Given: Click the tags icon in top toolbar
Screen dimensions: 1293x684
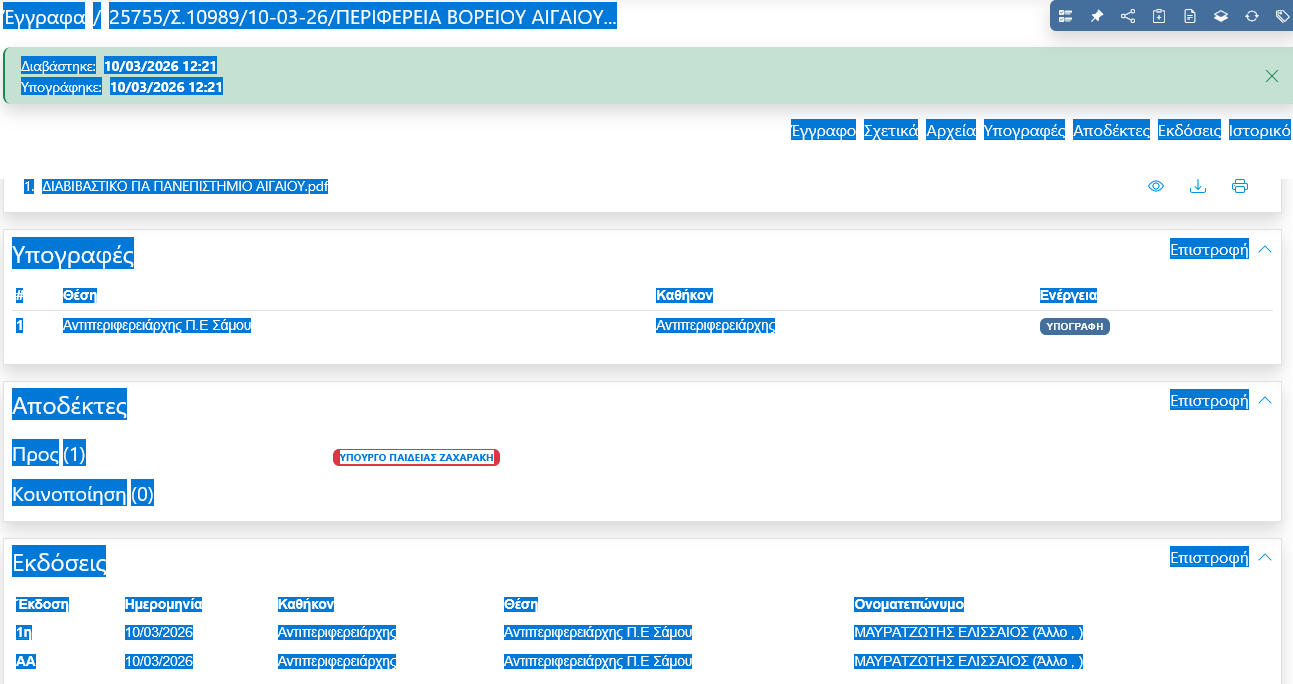Looking at the screenshot, I should click(x=1282, y=16).
